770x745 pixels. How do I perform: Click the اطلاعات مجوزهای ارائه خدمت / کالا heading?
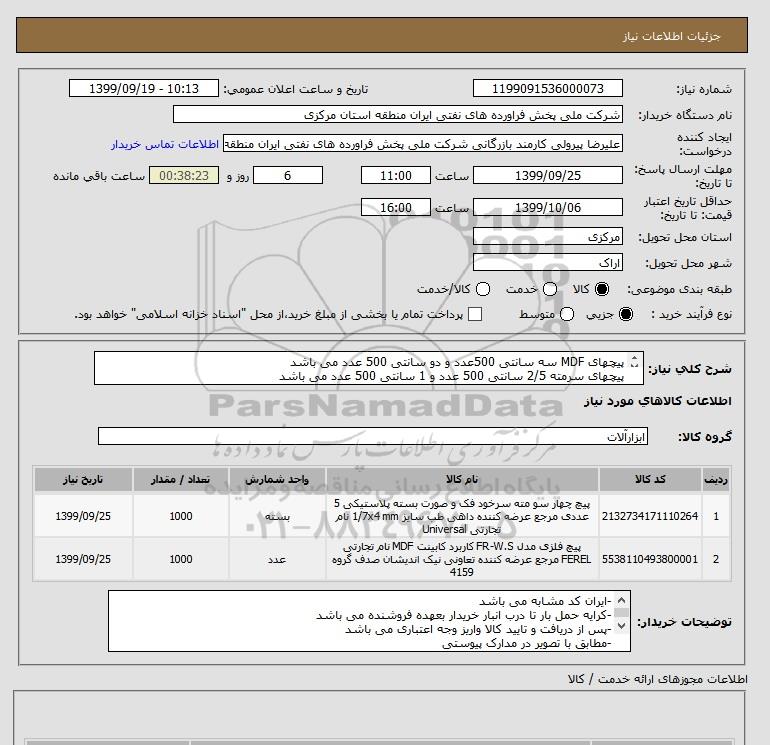tap(658, 680)
